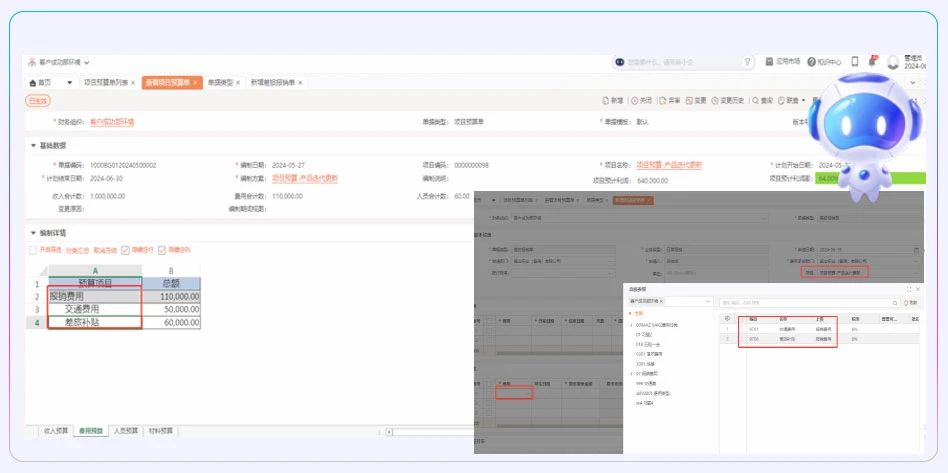Viewport: 948px width, 473px height.
Task: Click the 变更历史 clock icon
Action: coord(715,101)
